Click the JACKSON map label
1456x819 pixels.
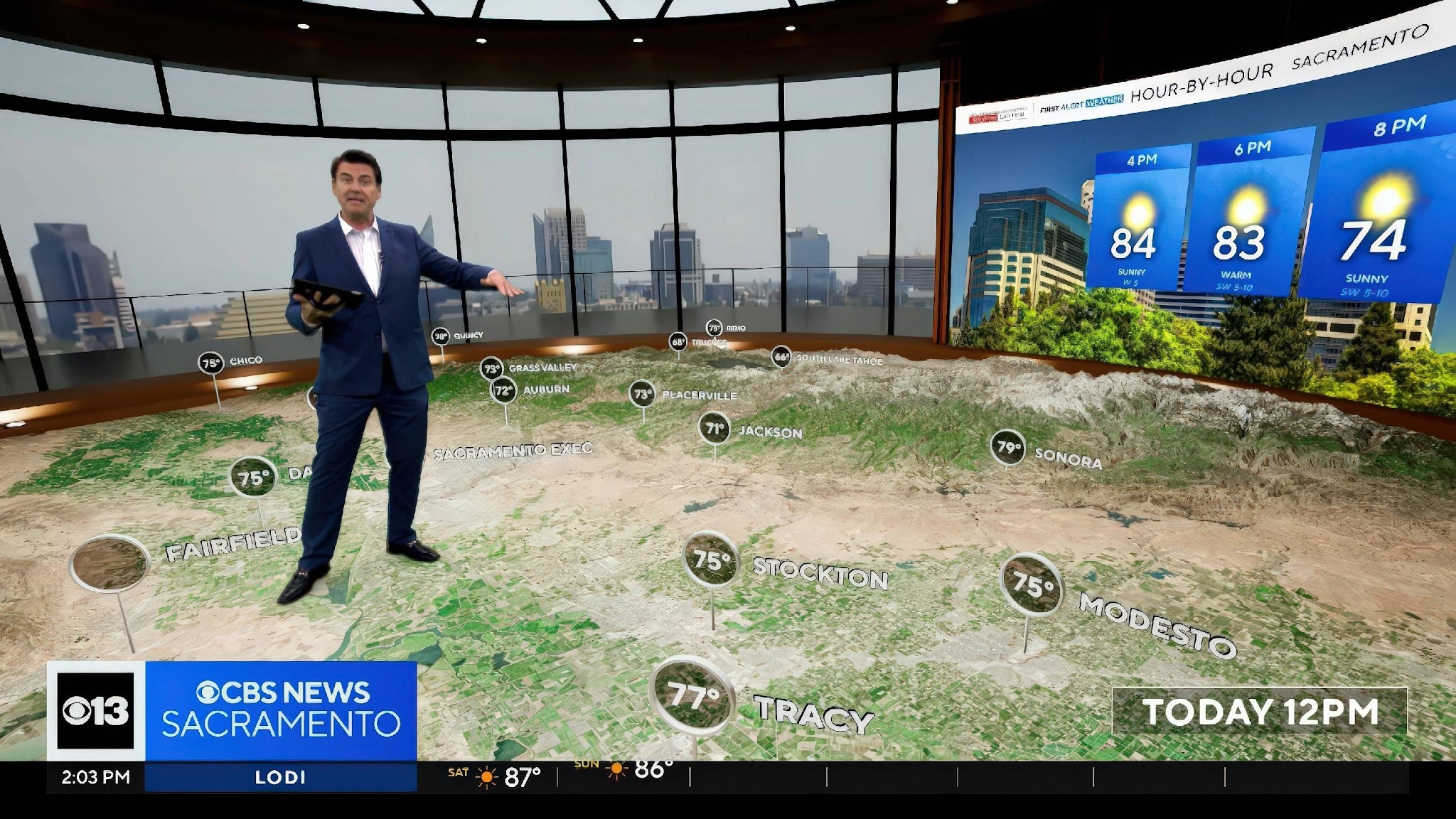click(771, 432)
